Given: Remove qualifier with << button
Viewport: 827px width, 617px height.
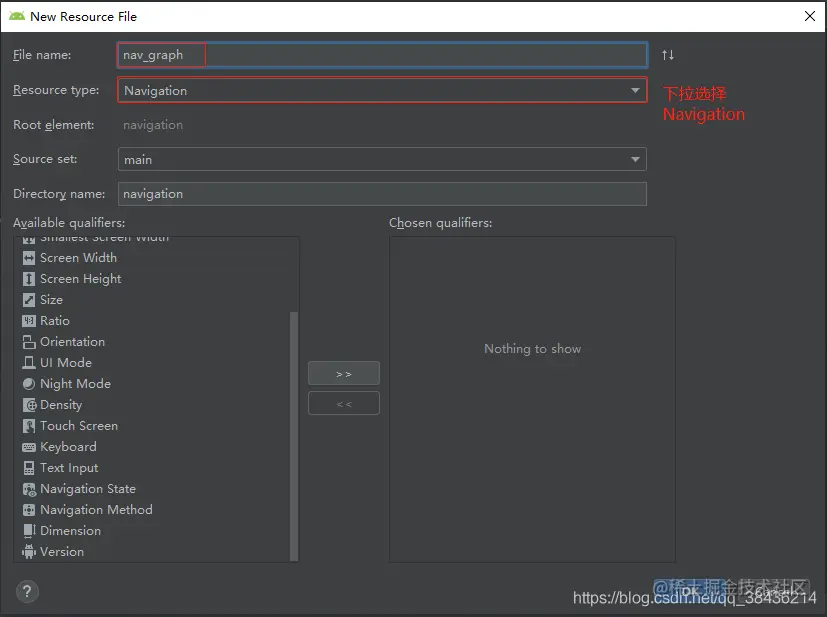Looking at the screenshot, I should click(344, 403).
